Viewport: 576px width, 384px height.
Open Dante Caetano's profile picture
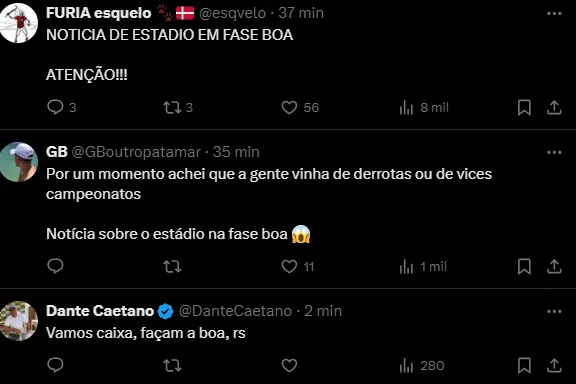[19, 321]
